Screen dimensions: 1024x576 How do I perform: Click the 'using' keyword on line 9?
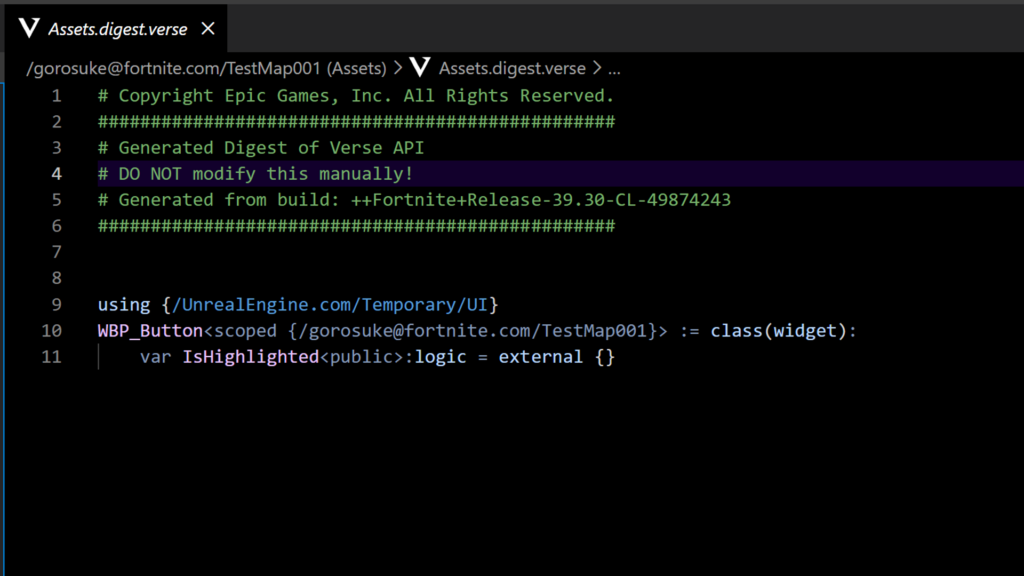tap(123, 304)
